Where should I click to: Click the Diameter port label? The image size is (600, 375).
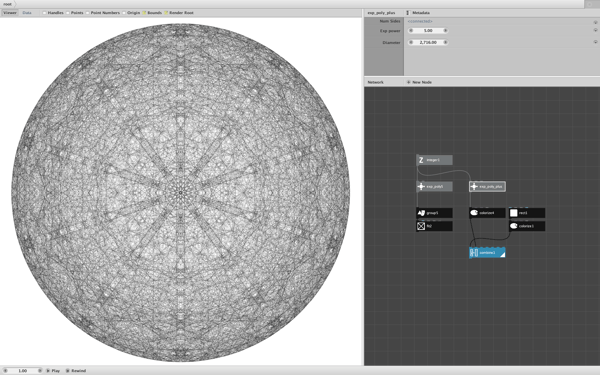(391, 42)
